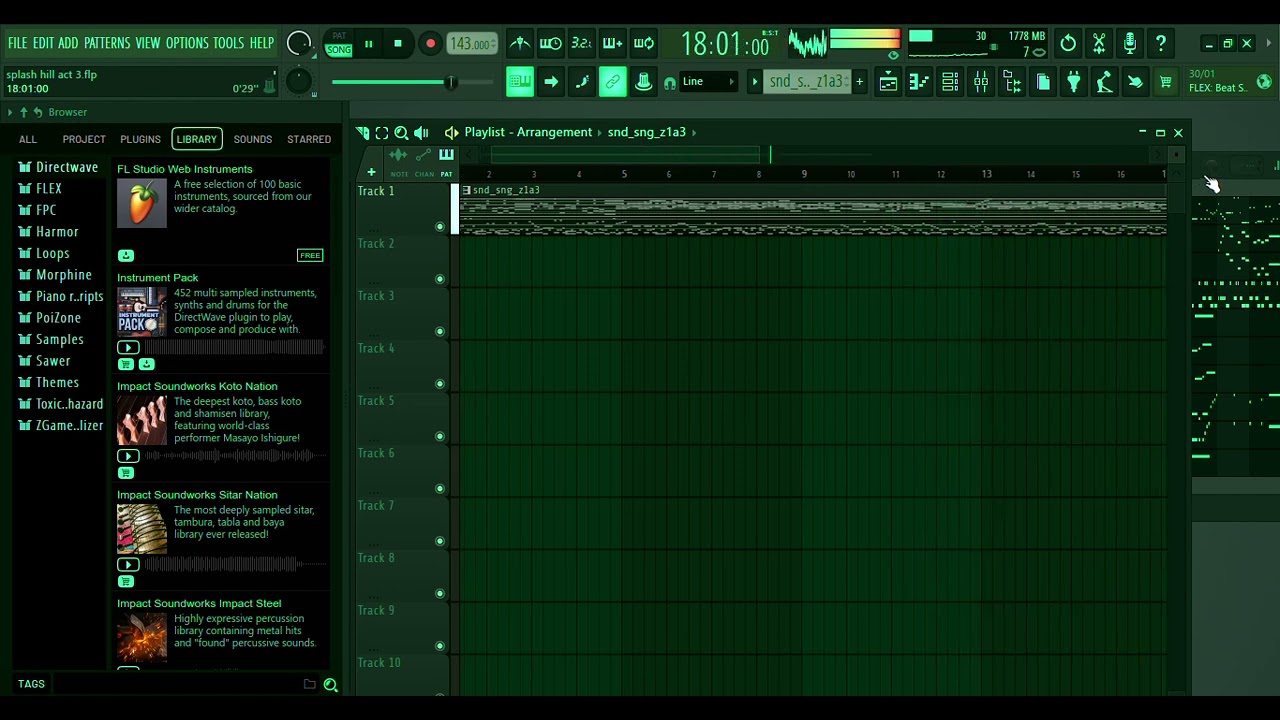Expand the Directwave folder in the browser
The height and width of the screenshot is (720, 1280).
(x=58, y=167)
